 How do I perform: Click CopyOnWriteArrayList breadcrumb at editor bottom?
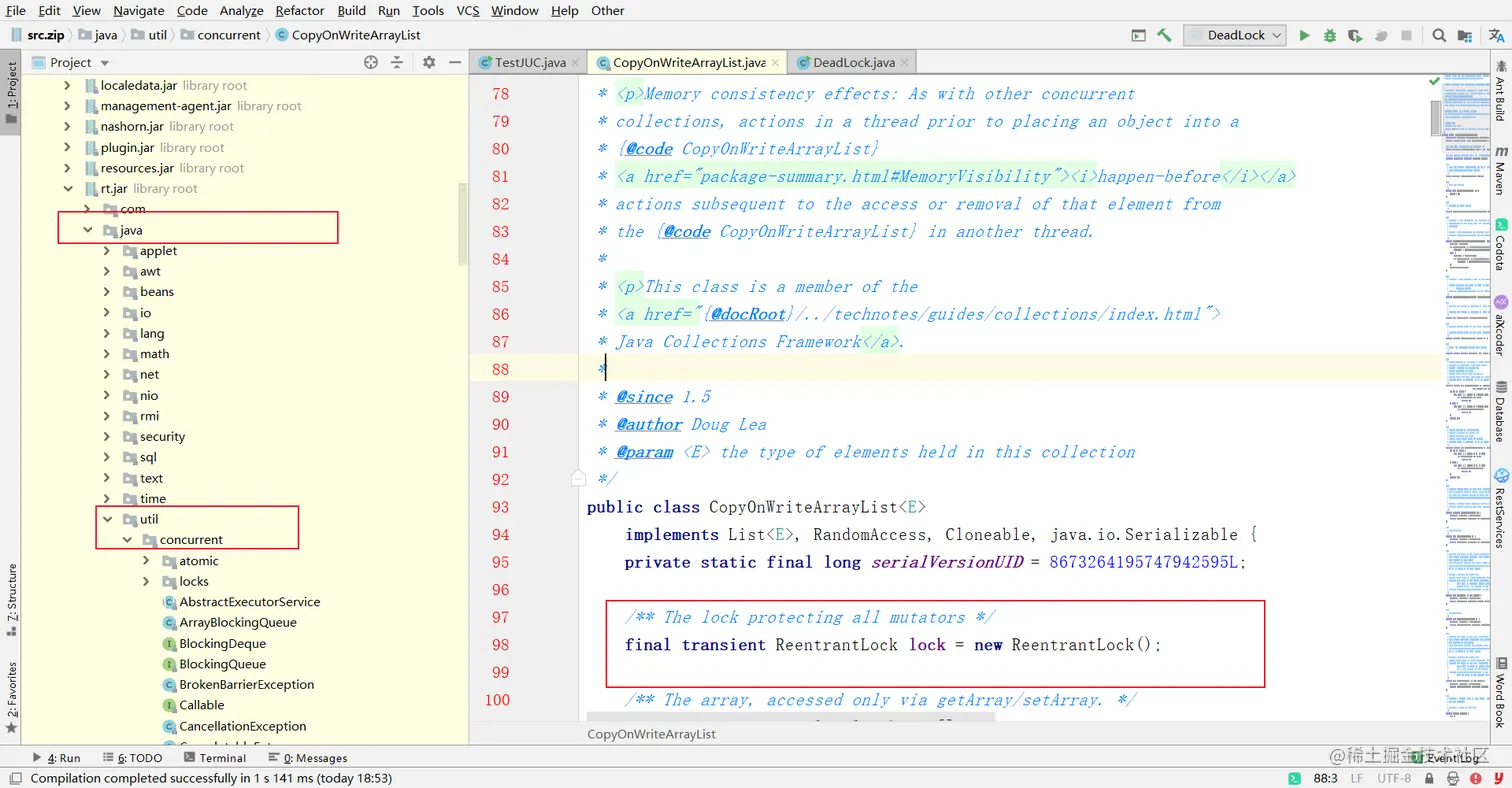tap(651, 734)
